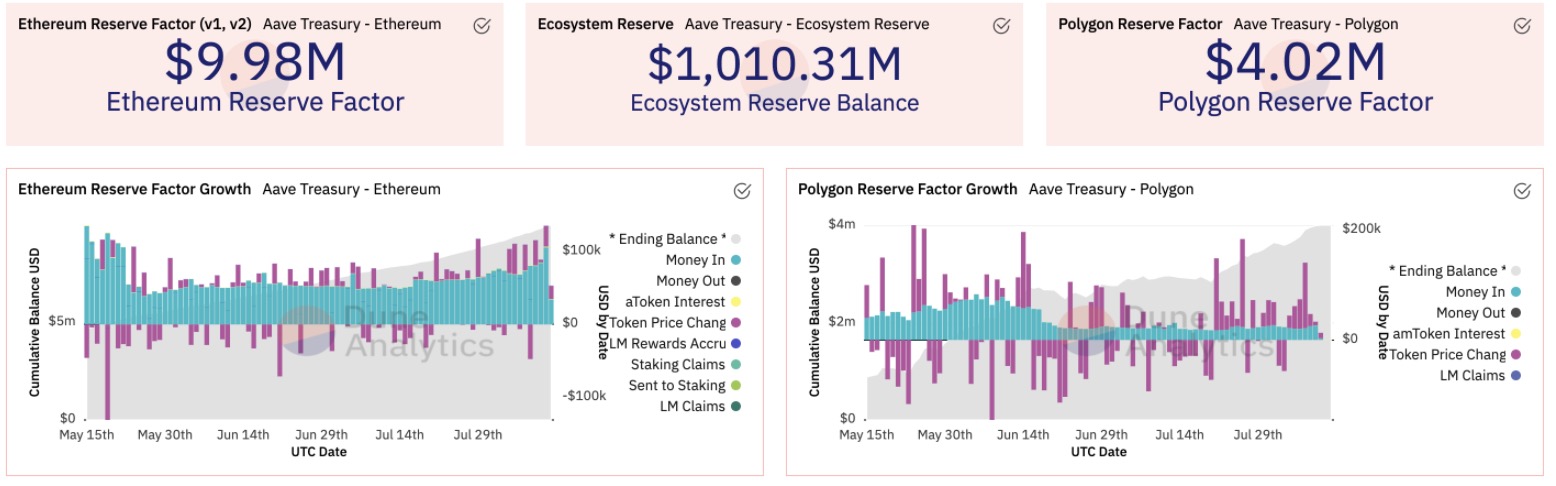This screenshot has width=1556, height=486.
Task: Click May 30th tick on Polygon chart axis
Action: point(944,435)
